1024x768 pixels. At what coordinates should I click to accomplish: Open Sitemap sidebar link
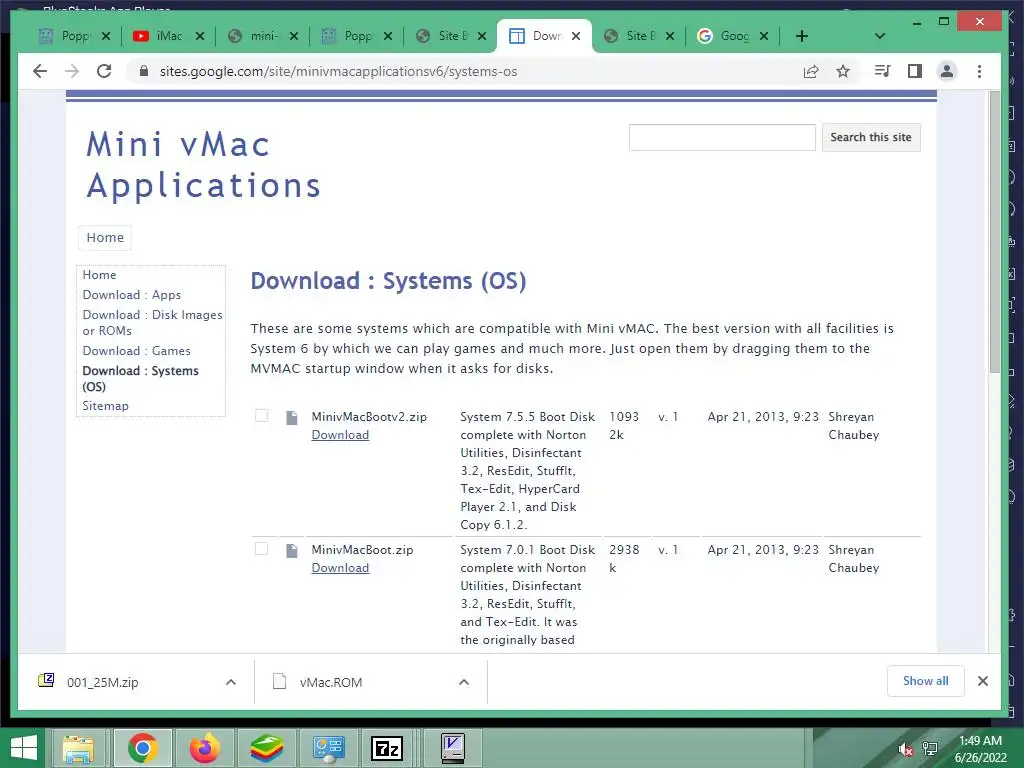pos(105,406)
